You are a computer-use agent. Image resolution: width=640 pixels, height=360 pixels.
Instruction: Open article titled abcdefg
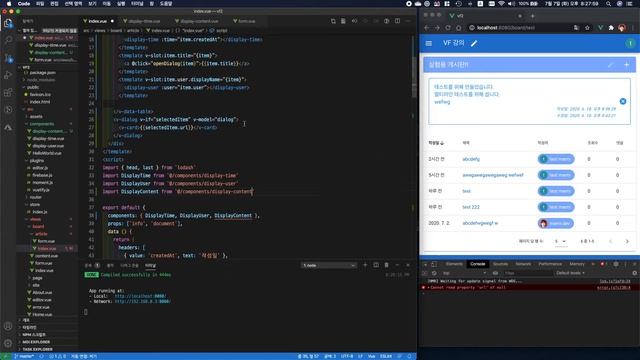[471, 159]
